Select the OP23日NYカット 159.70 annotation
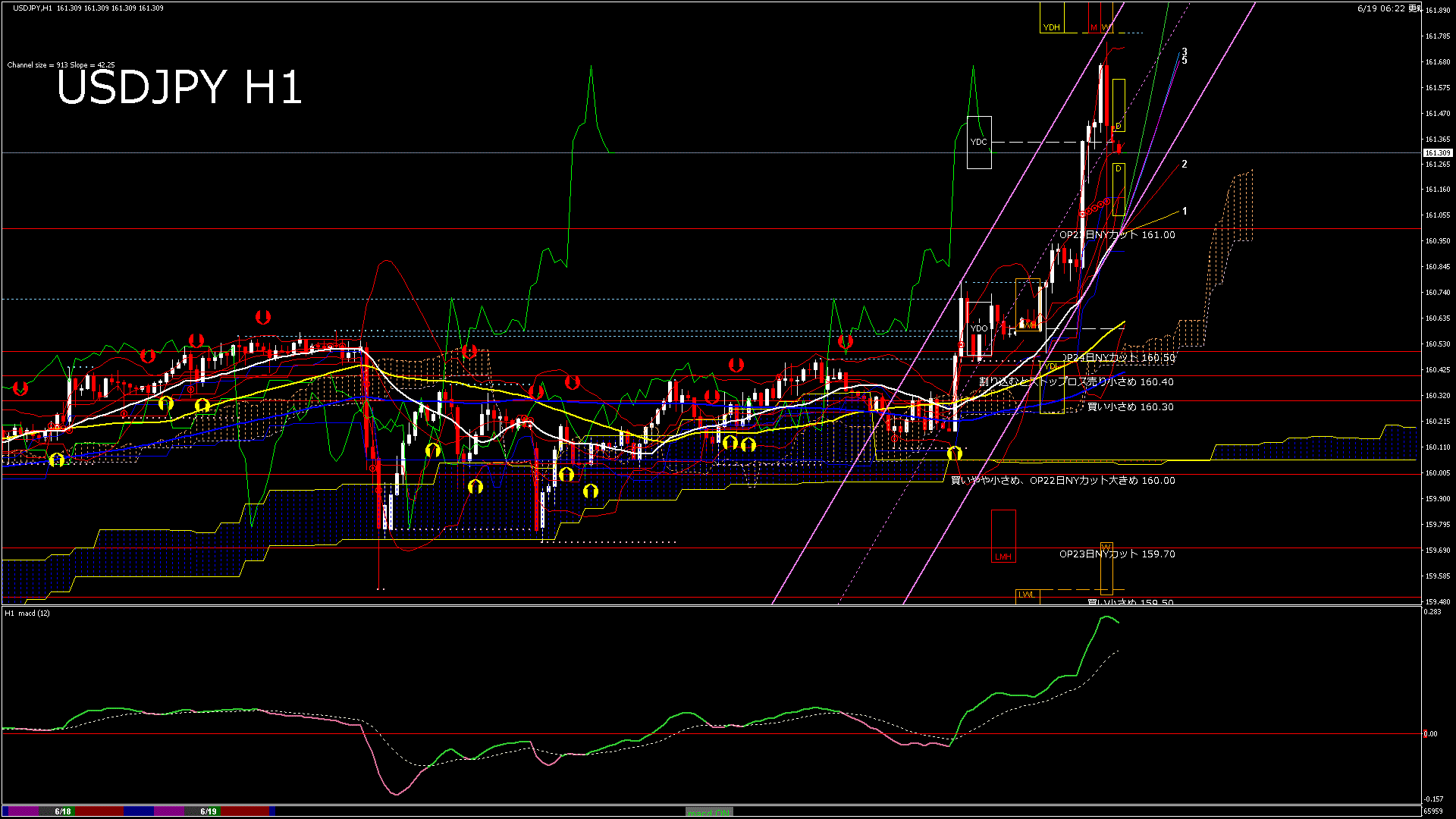The width and height of the screenshot is (1456, 819). [1117, 554]
